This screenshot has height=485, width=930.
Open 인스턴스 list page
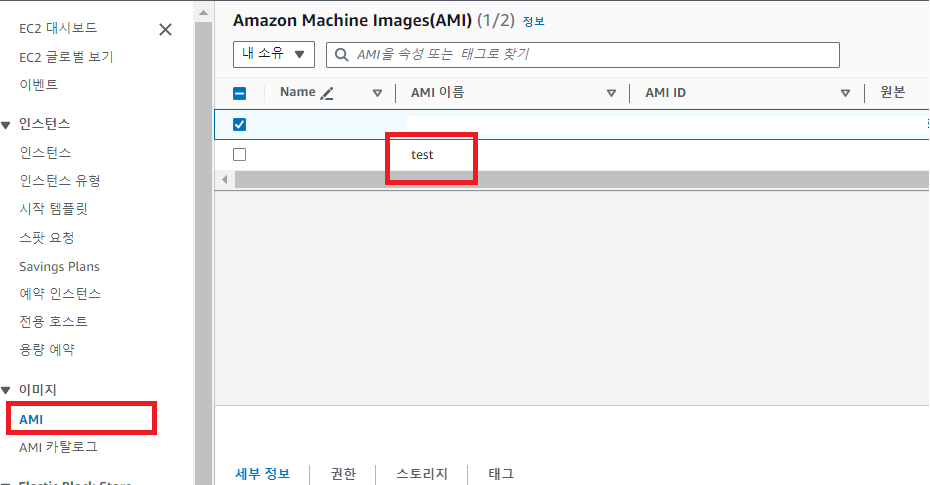coord(45,152)
